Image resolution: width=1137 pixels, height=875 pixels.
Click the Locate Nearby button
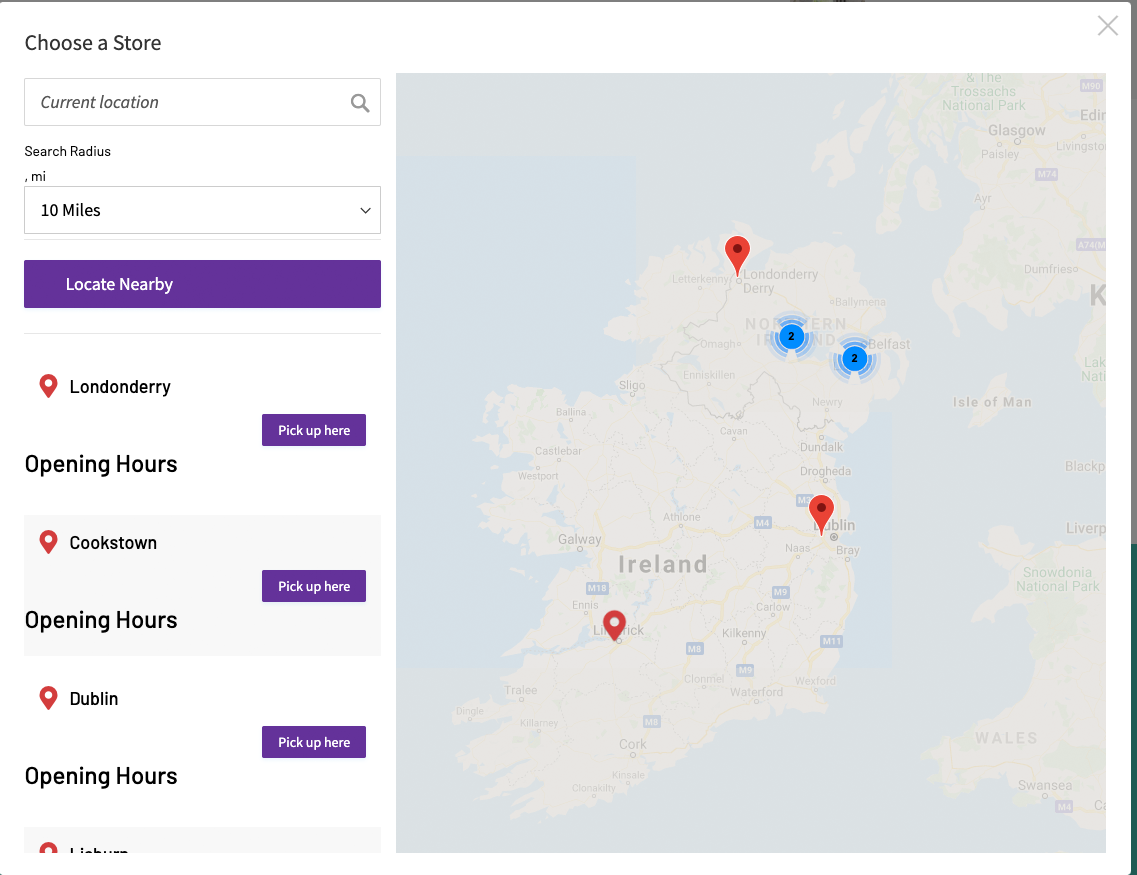pos(202,284)
